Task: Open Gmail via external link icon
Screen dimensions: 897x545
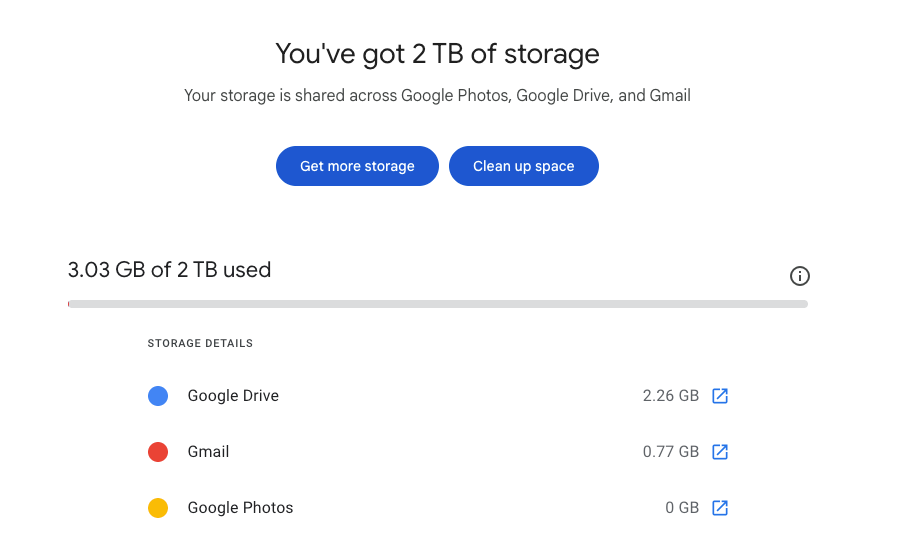Action: (x=719, y=452)
